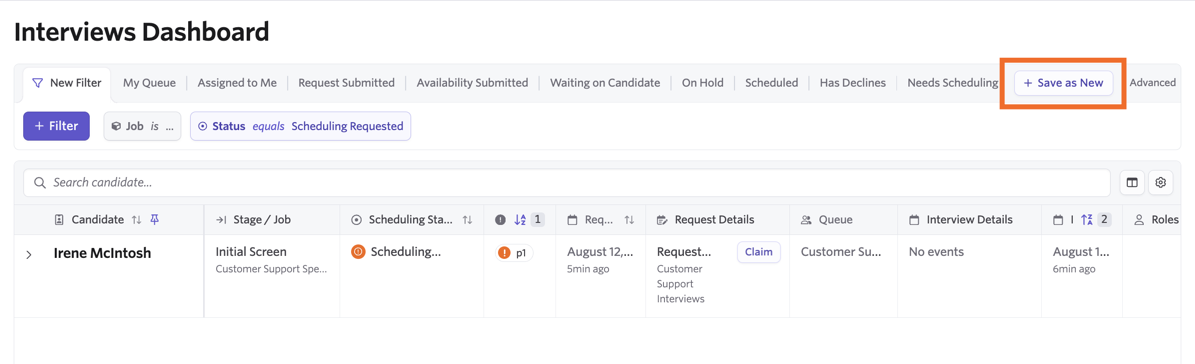The image size is (1195, 364).
Task: Claim the request for Irene McIntosh
Action: click(x=758, y=252)
